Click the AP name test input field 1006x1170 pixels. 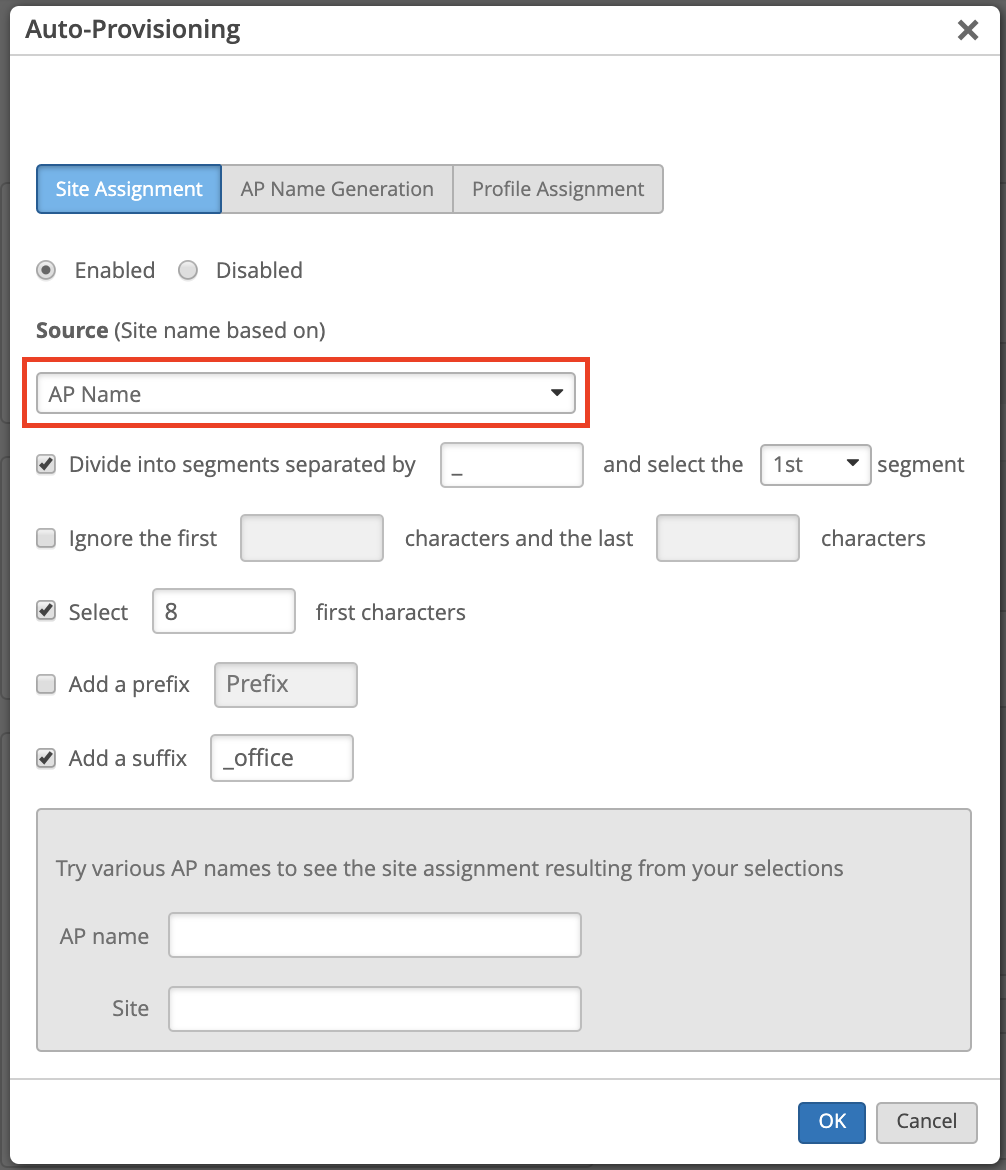pos(374,936)
